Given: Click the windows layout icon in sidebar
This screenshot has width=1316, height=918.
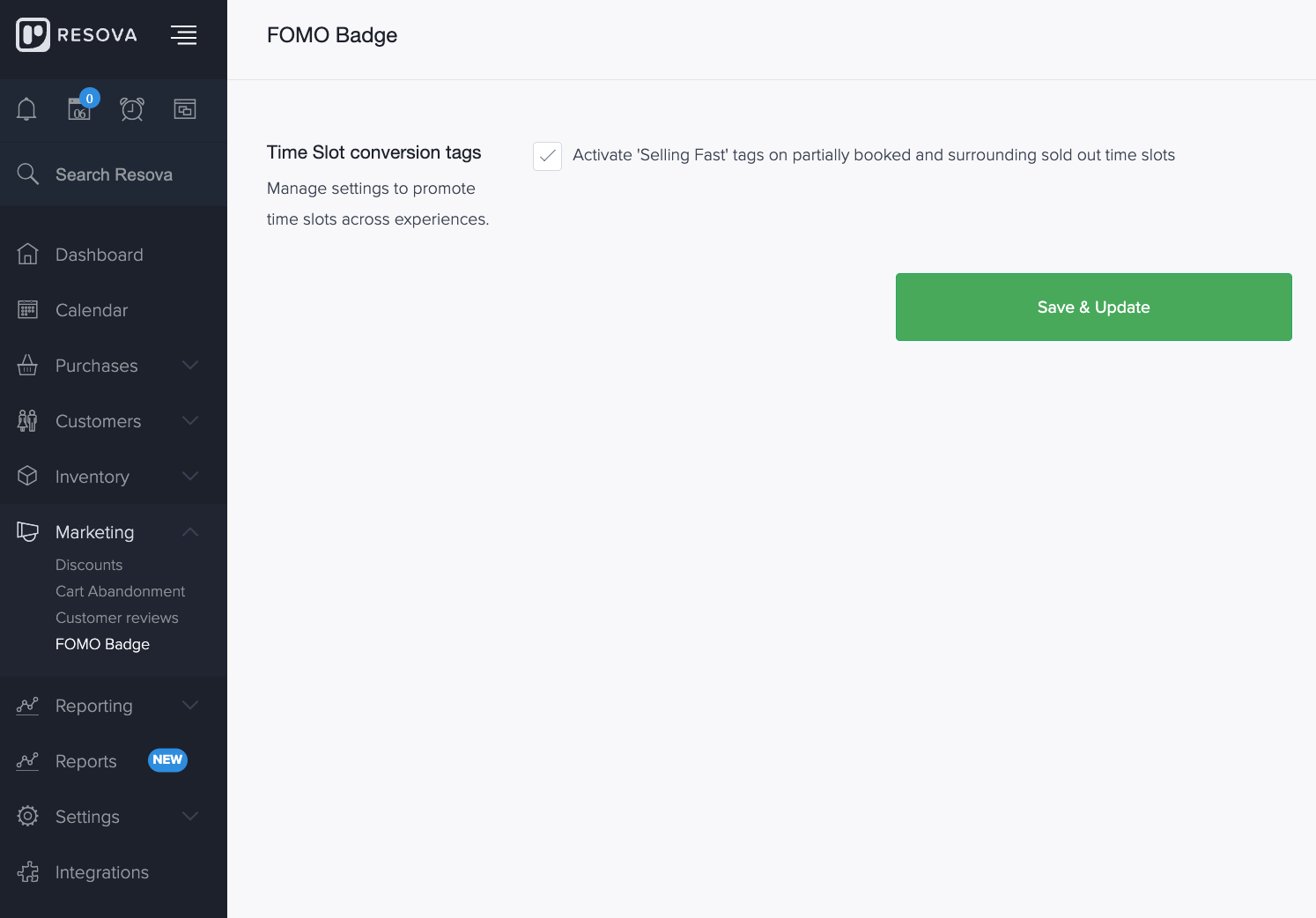Looking at the screenshot, I should tap(185, 109).
